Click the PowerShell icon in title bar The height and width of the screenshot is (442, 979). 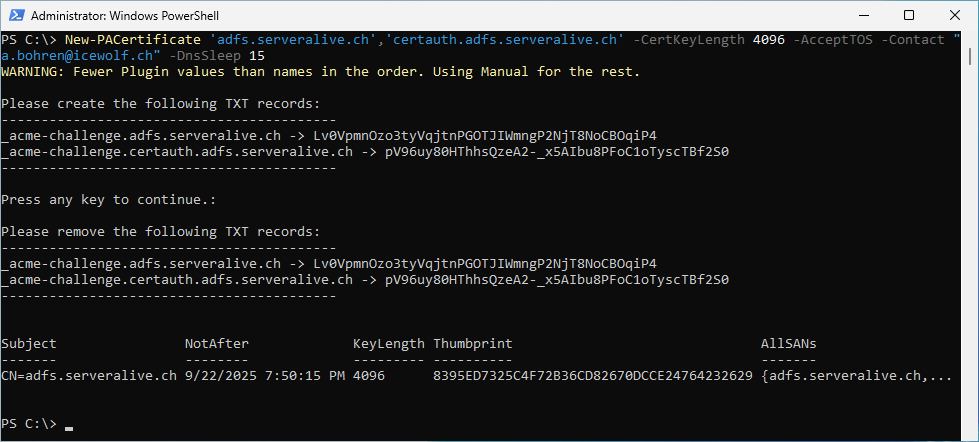click(x=18, y=15)
